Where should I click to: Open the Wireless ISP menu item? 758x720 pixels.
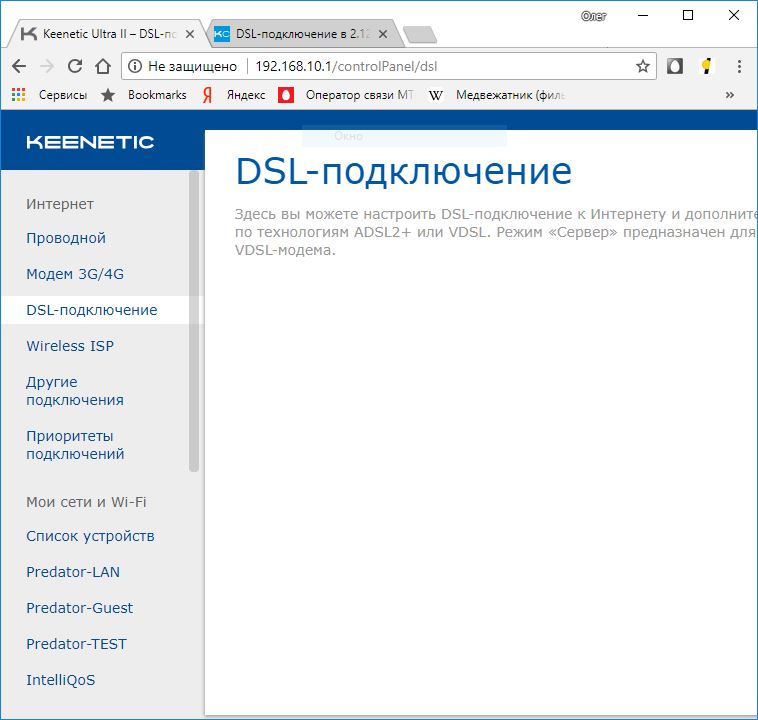click(70, 346)
